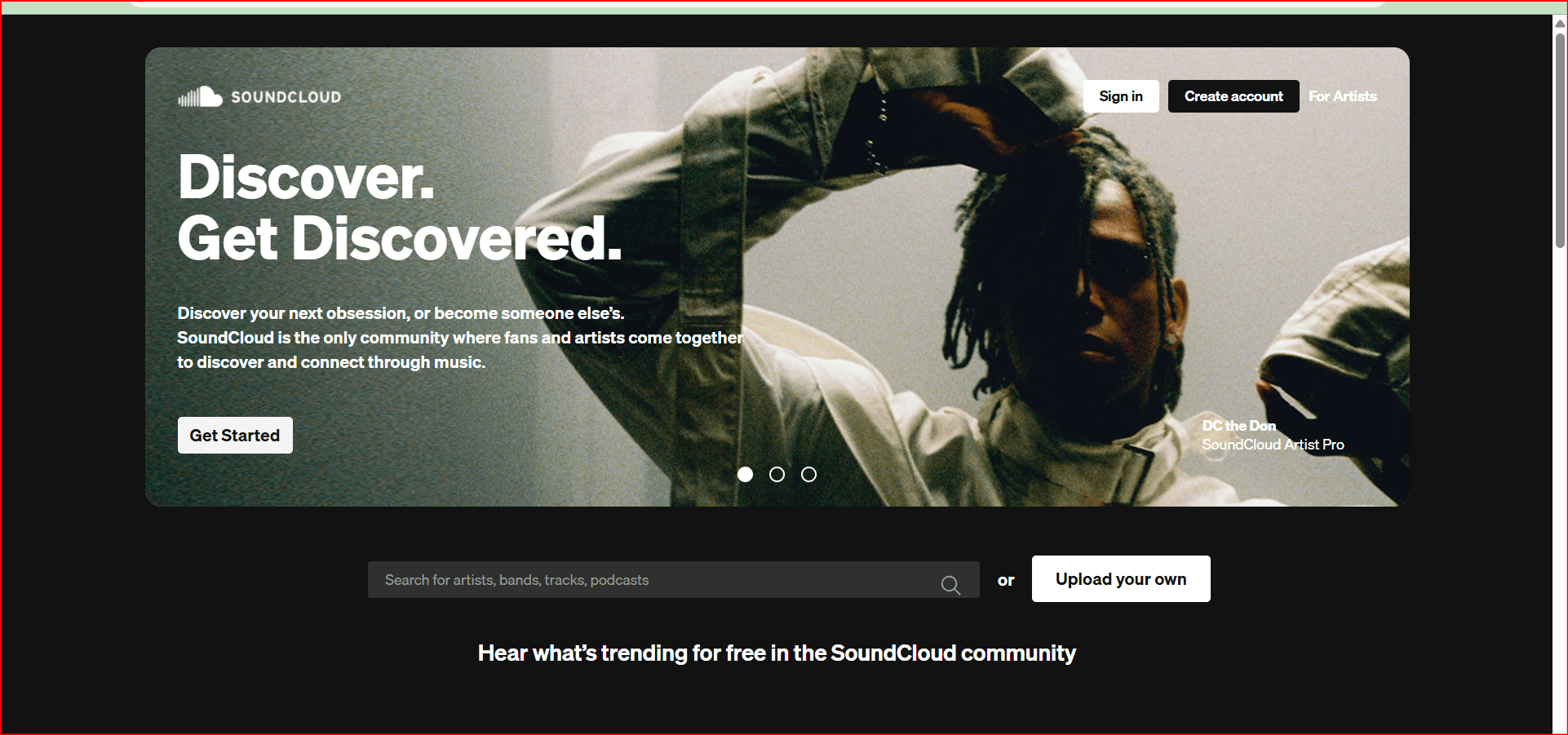This screenshot has width=1568, height=735.
Task: Select the first carousel slide dot
Action: (x=745, y=475)
